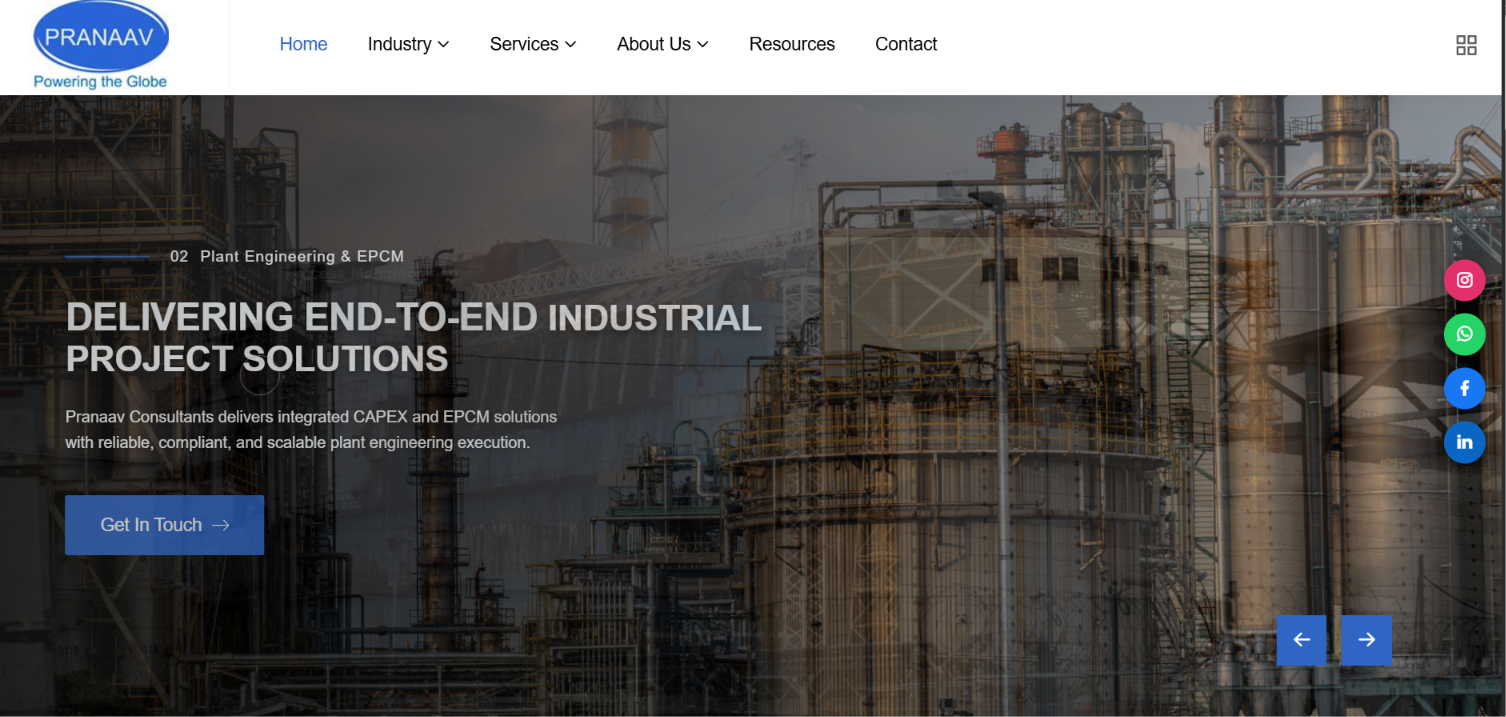Open the WhatsApp chat icon
Screen dimensions: 1506x717
click(1464, 334)
